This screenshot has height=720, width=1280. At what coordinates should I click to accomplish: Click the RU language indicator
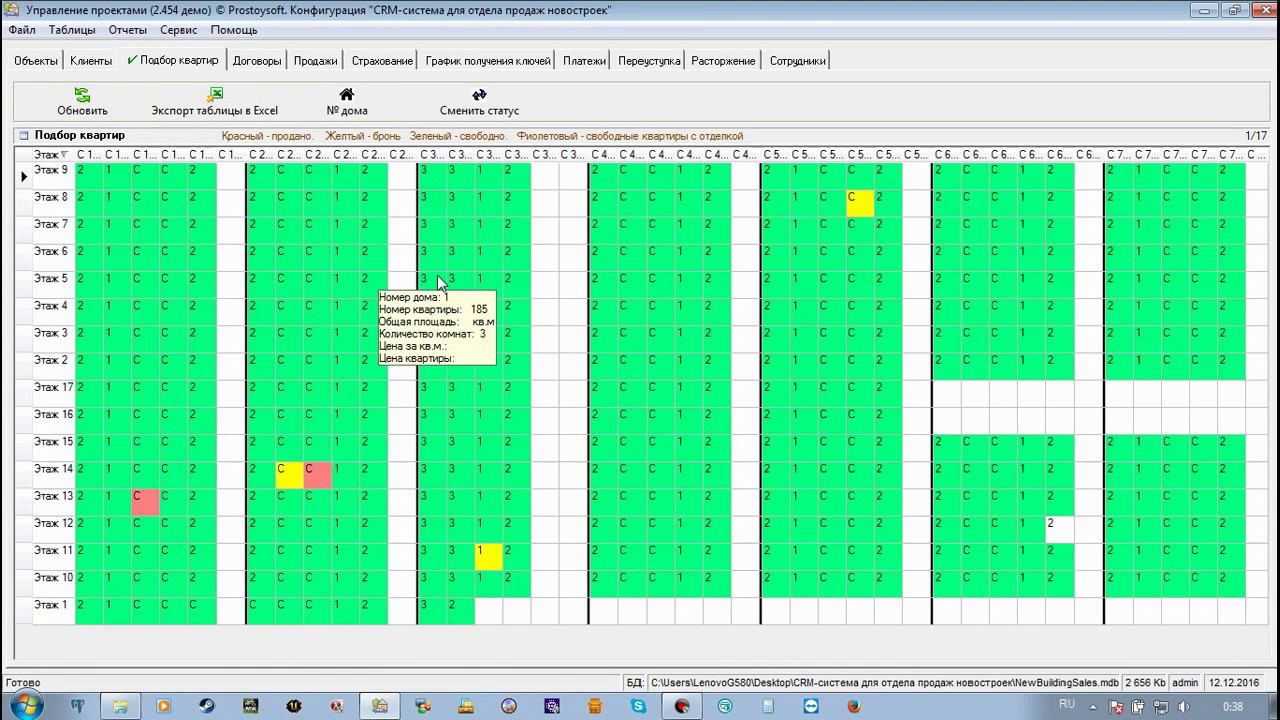[x=1066, y=703]
